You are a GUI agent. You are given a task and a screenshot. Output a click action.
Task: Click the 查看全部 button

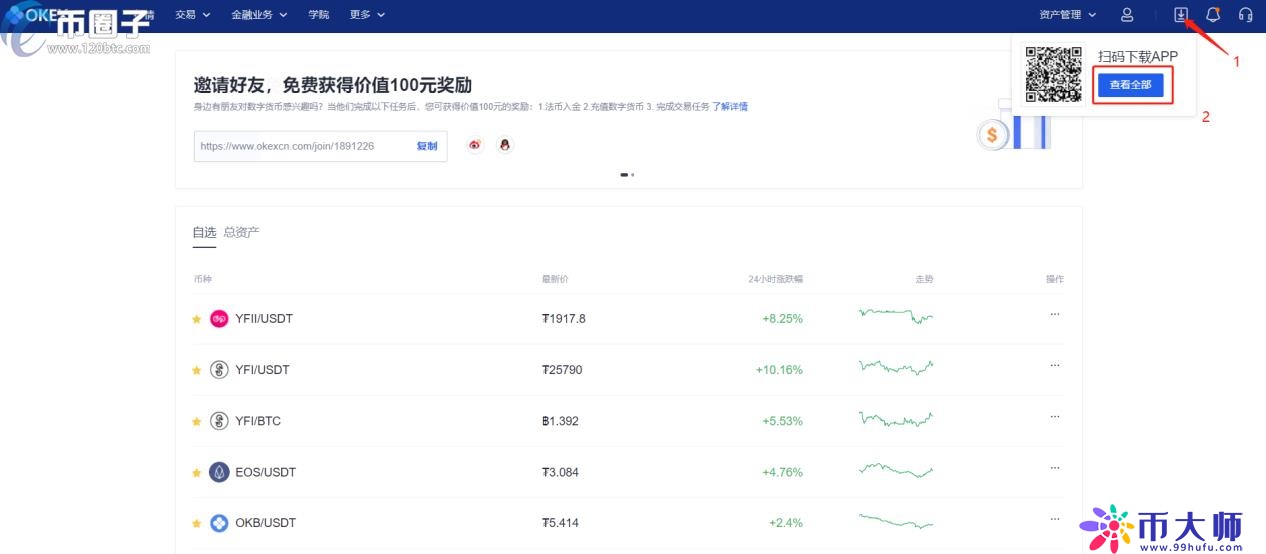pyautogui.click(x=1130, y=85)
